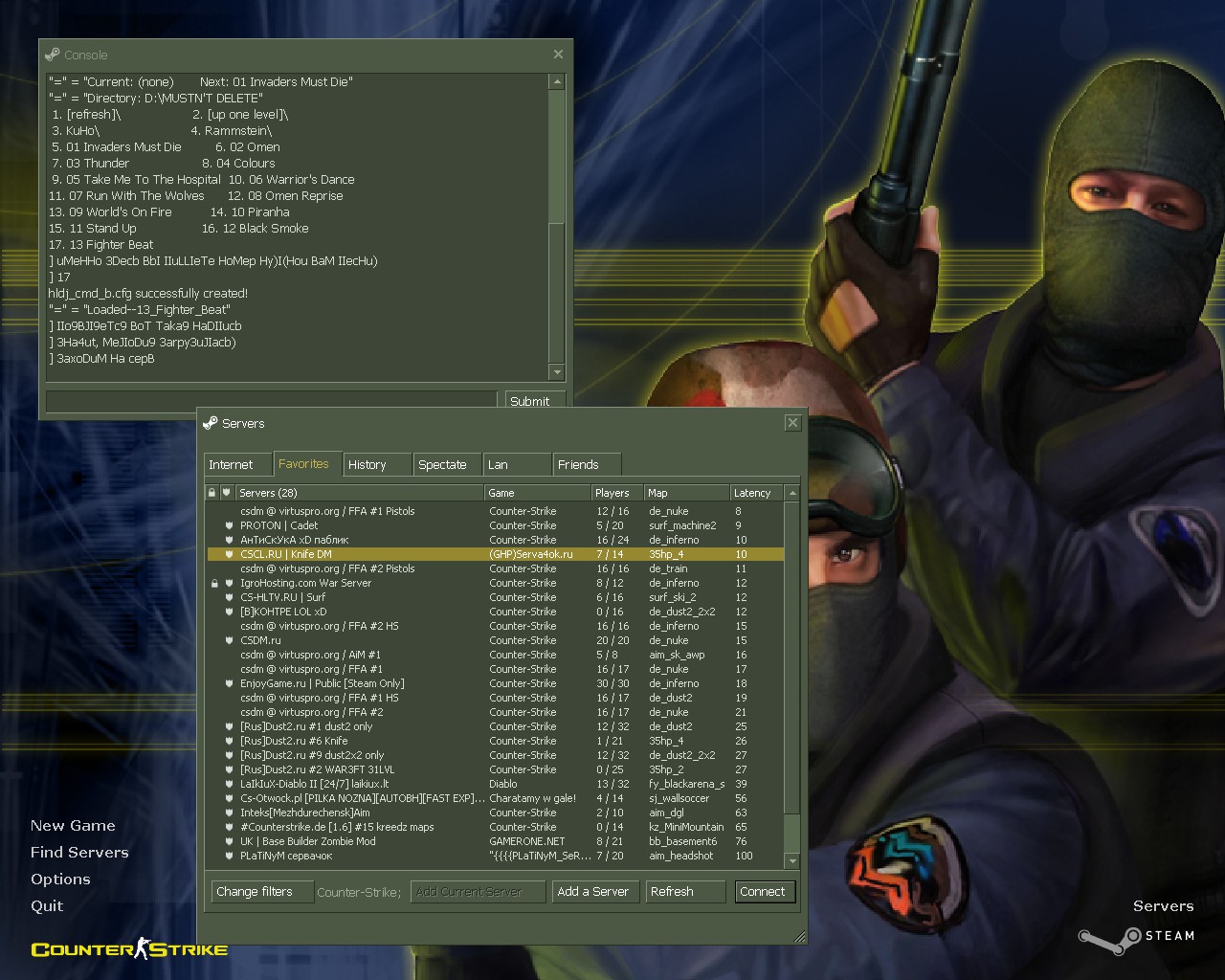This screenshot has width=1225, height=980.
Task: Click the lock icon column header
Action: [212, 493]
